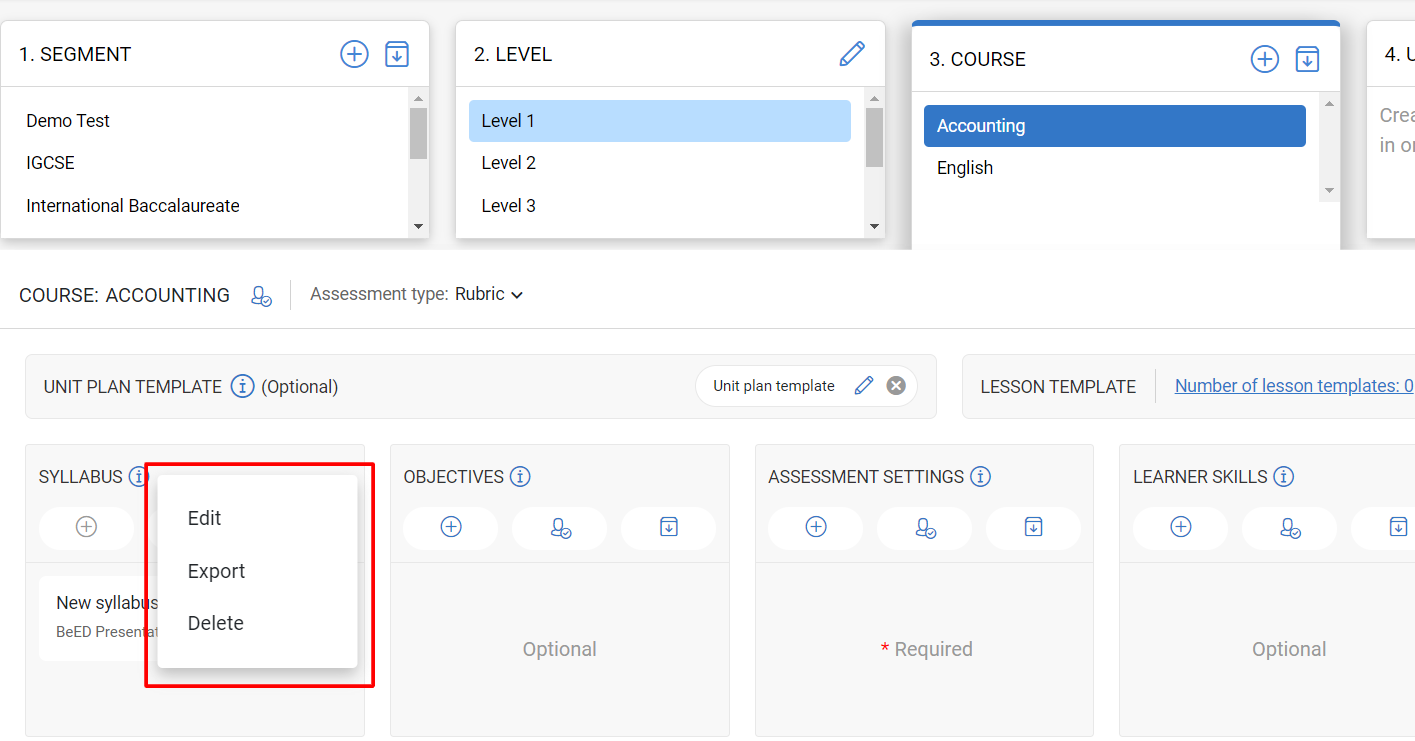Add a new course with plus icon
The width and height of the screenshot is (1415, 741).
click(1265, 59)
